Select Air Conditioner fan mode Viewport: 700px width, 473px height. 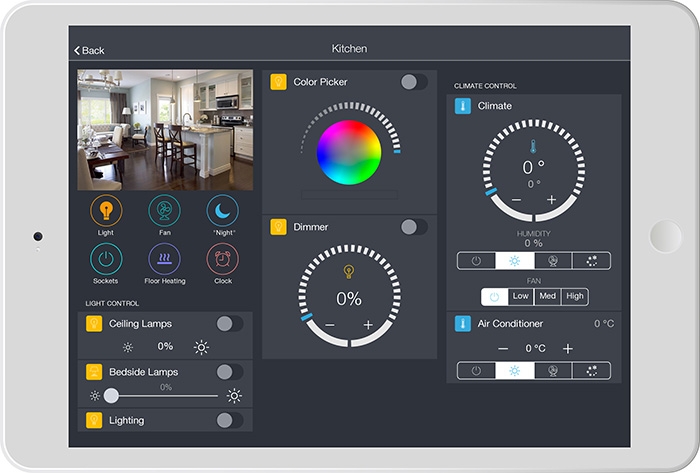(553, 371)
